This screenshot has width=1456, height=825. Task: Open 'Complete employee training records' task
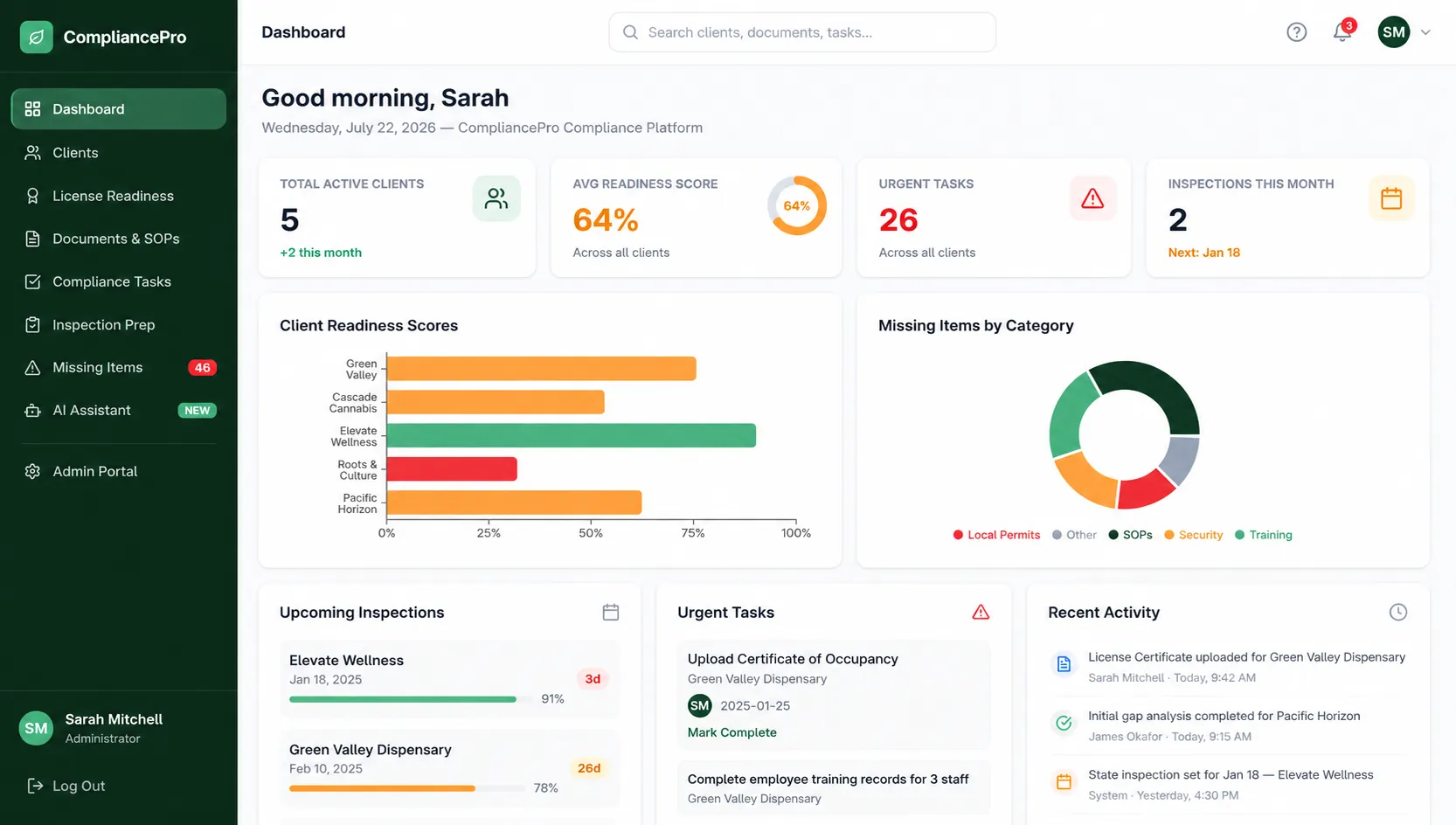pos(828,780)
